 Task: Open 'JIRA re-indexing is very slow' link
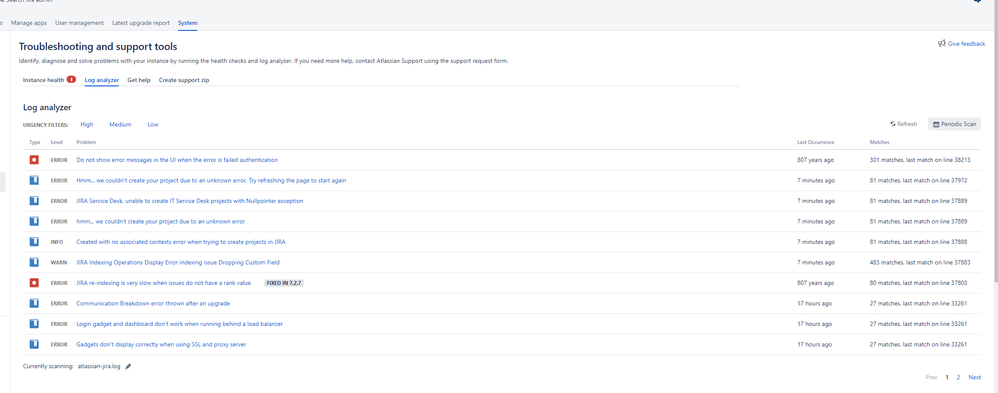click(x=164, y=283)
